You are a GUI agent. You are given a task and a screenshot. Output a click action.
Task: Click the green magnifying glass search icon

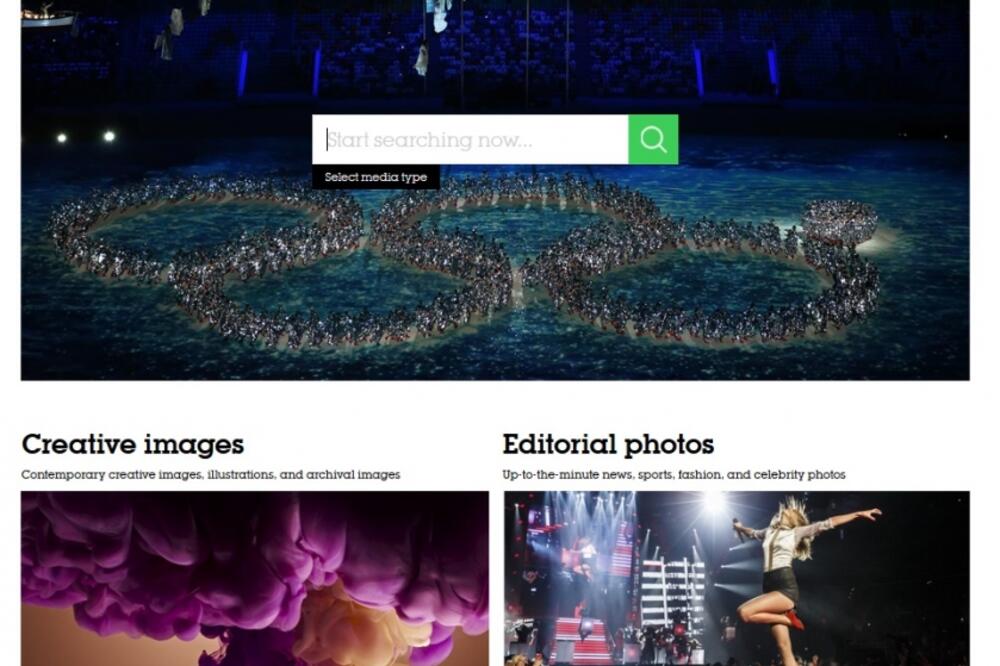point(653,139)
